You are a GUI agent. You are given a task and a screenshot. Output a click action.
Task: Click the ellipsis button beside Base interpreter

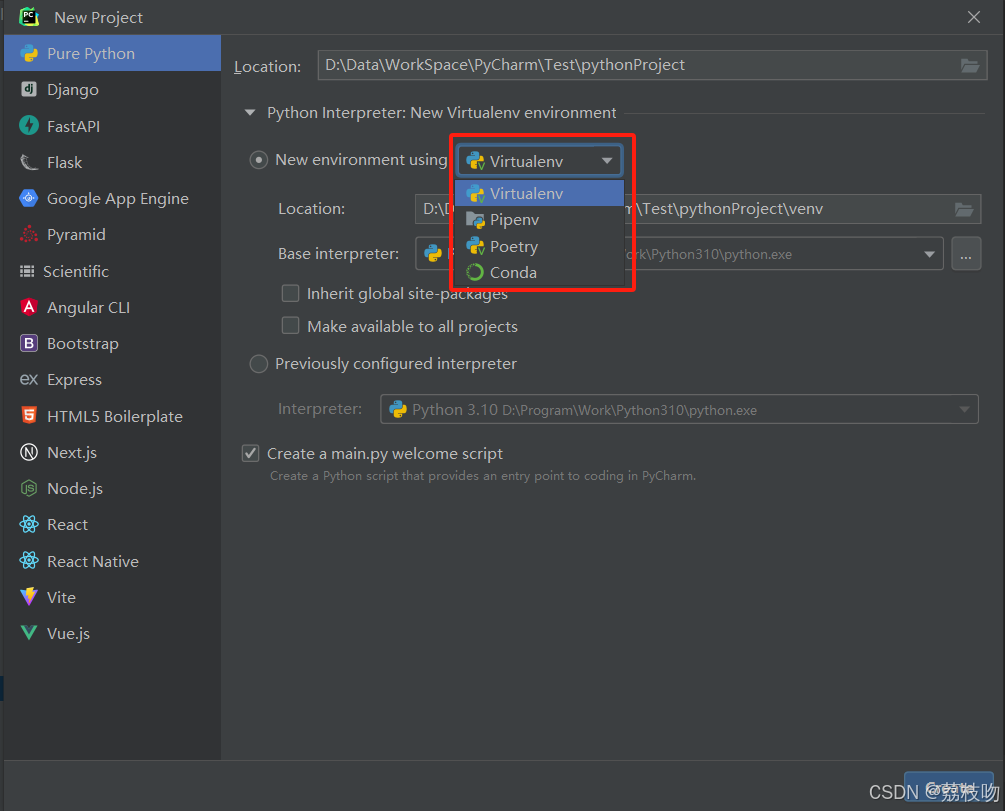[966, 254]
